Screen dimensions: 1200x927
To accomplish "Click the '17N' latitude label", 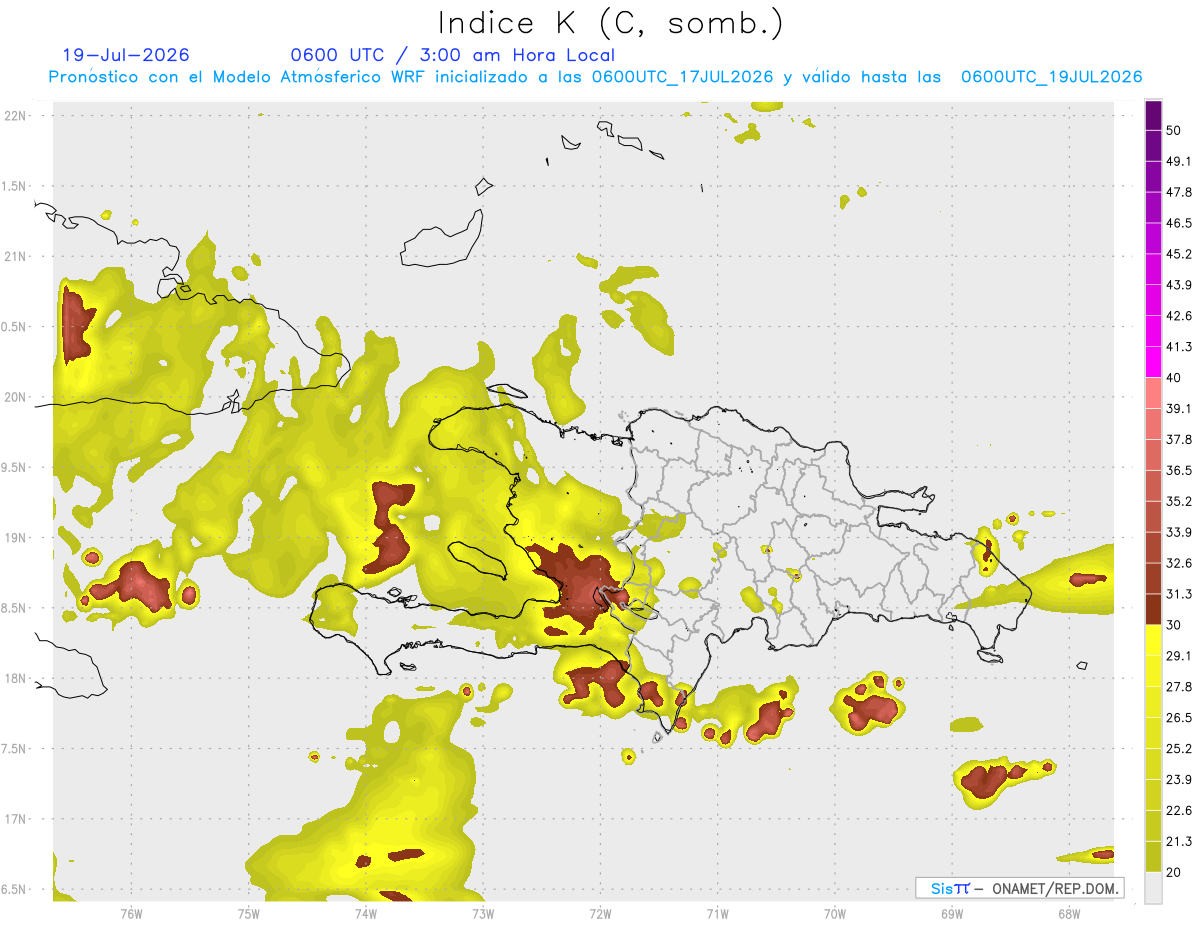I will pyautogui.click(x=15, y=819).
